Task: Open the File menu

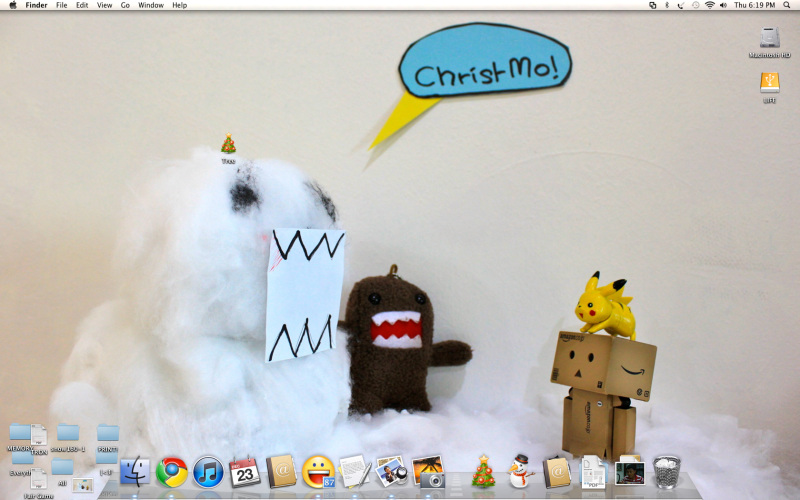Action: pos(62,5)
